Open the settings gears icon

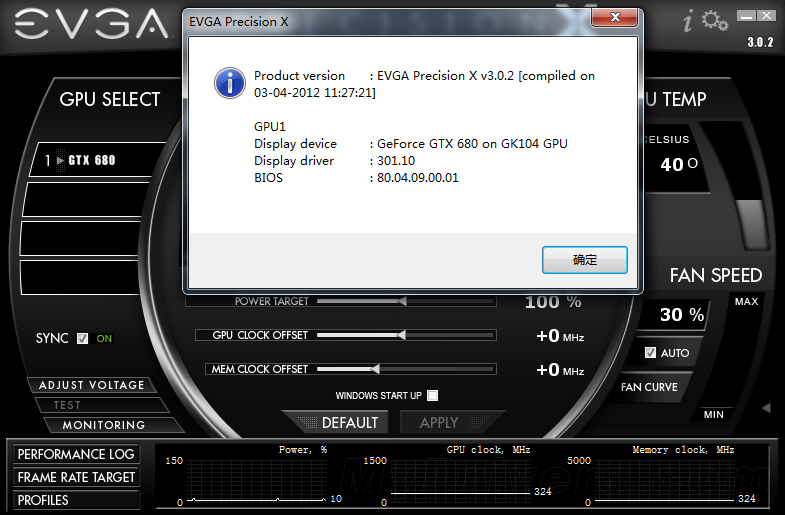point(714,21)
